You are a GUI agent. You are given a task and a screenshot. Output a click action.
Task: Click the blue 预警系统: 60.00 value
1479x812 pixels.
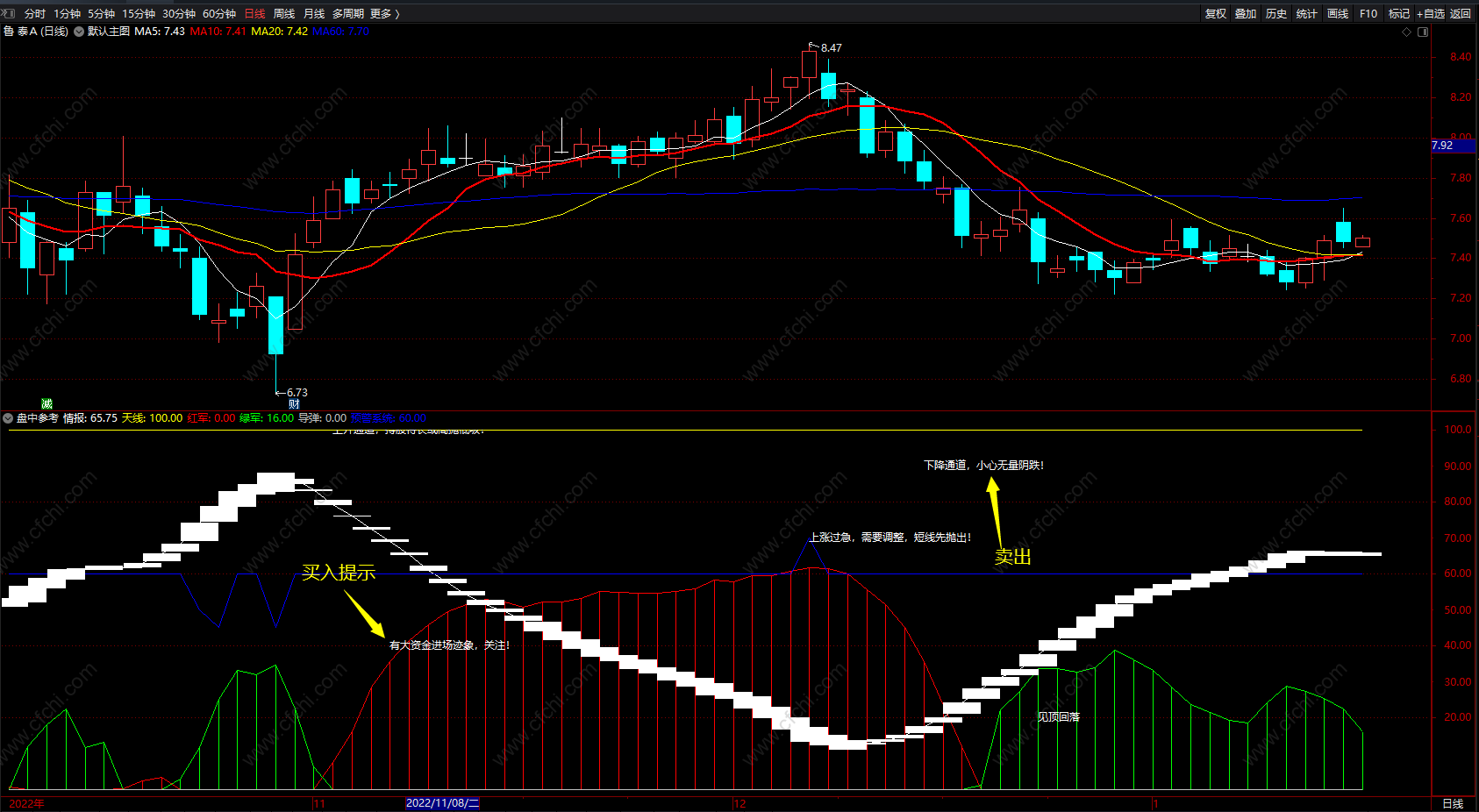389,418
